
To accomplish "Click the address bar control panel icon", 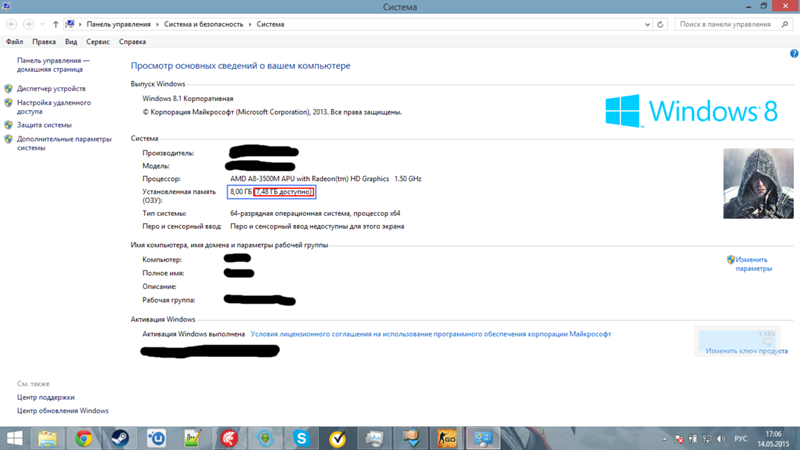I will click(70, 24).
